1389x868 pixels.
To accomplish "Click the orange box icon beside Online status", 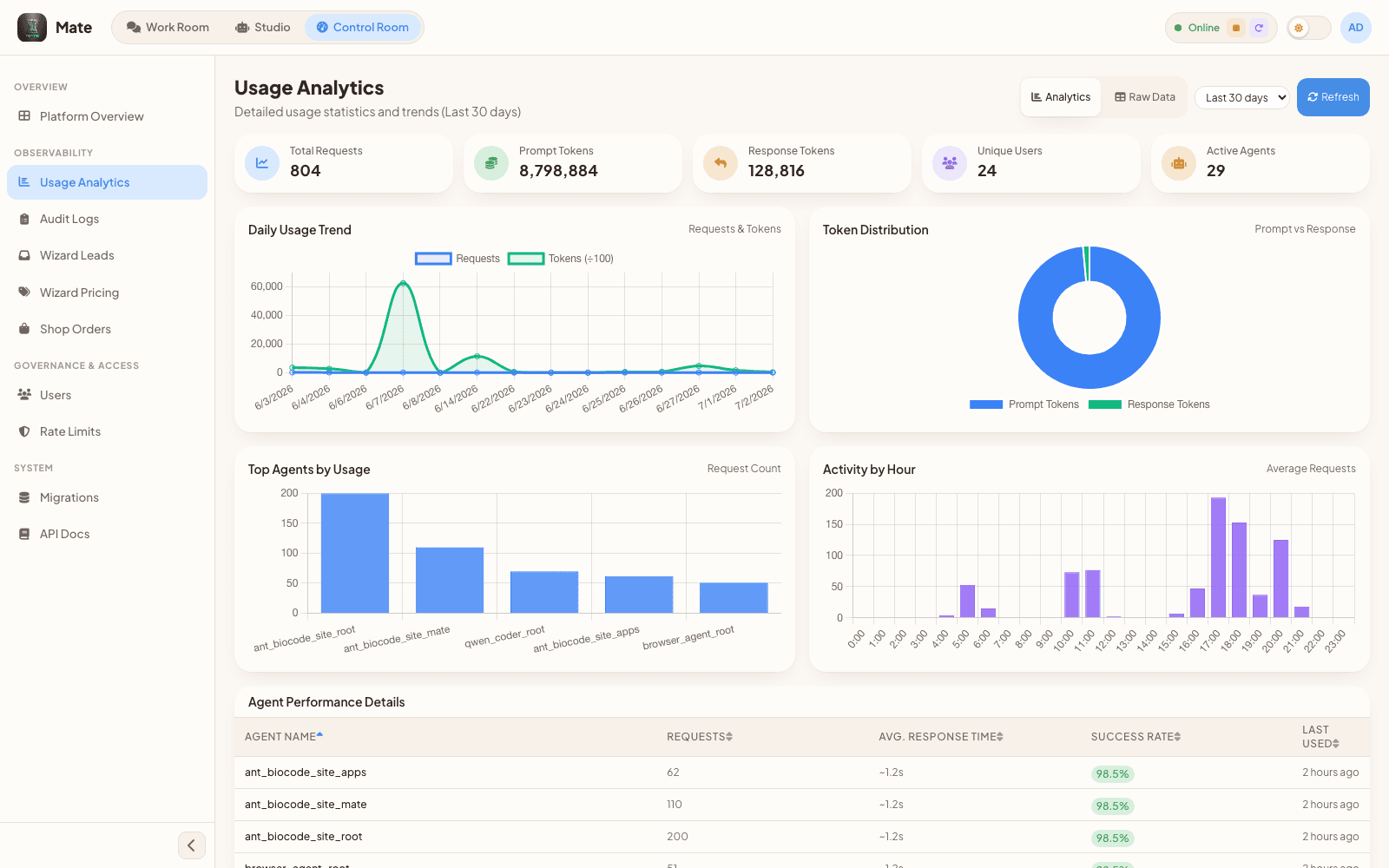I will click(1236, 28).
